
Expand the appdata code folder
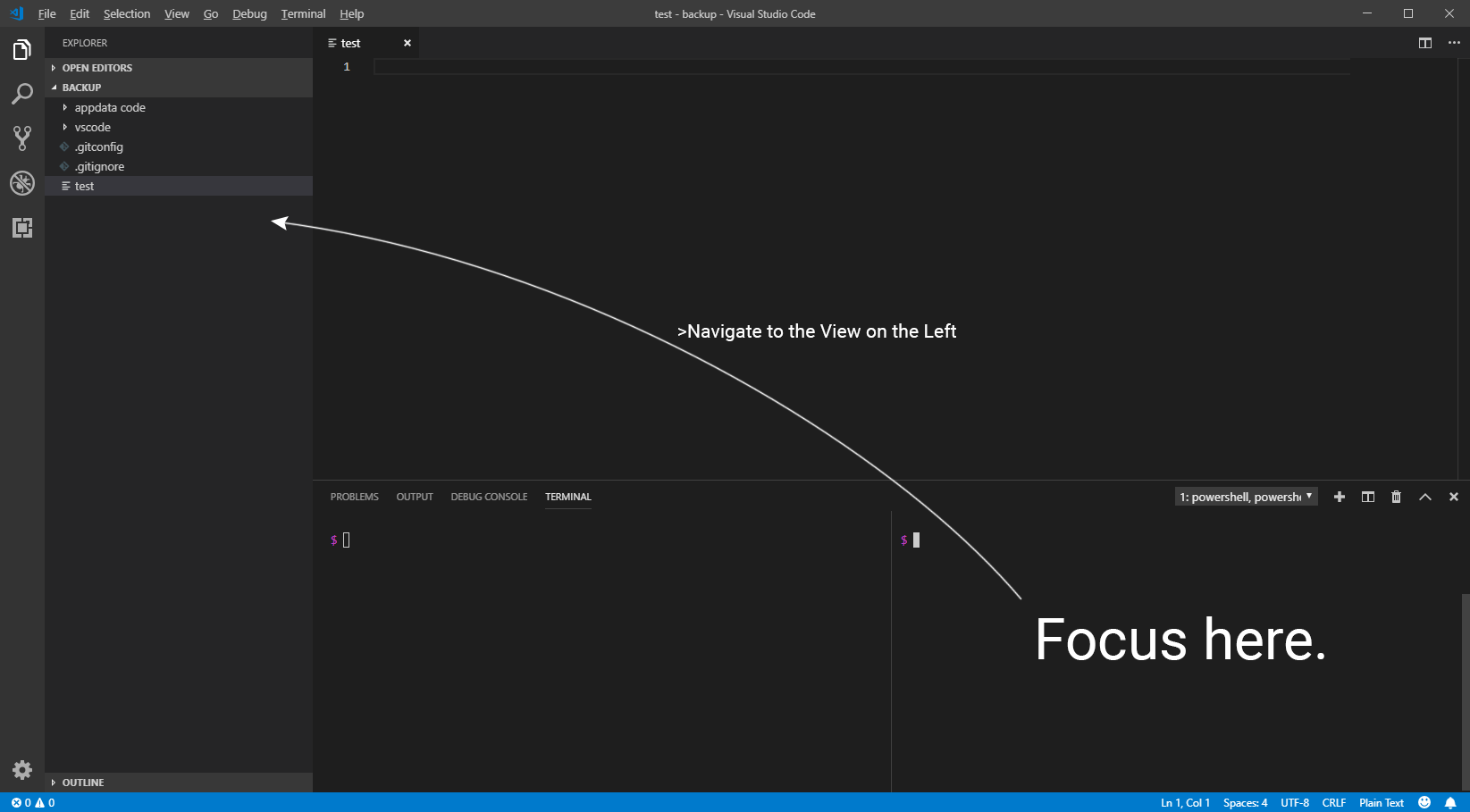point(179,107)
